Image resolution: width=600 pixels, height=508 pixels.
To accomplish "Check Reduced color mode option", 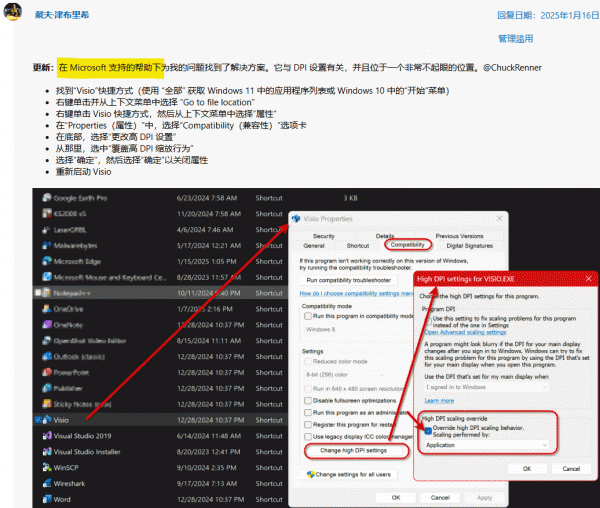I will 308,361.
